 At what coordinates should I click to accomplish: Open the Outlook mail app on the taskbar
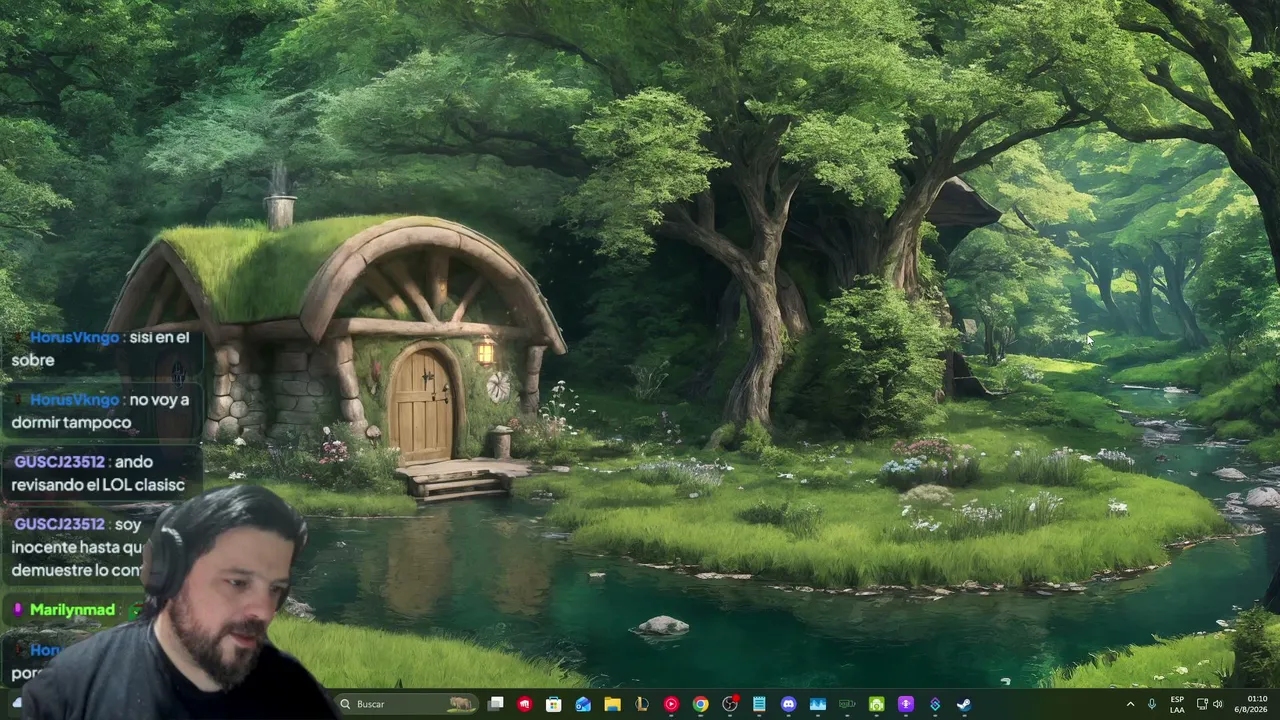point(583,704)
